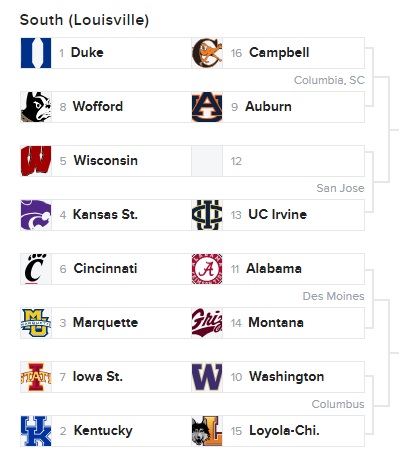Click the Duke team logo
The image size is (411, 468).
pos(36,53)
